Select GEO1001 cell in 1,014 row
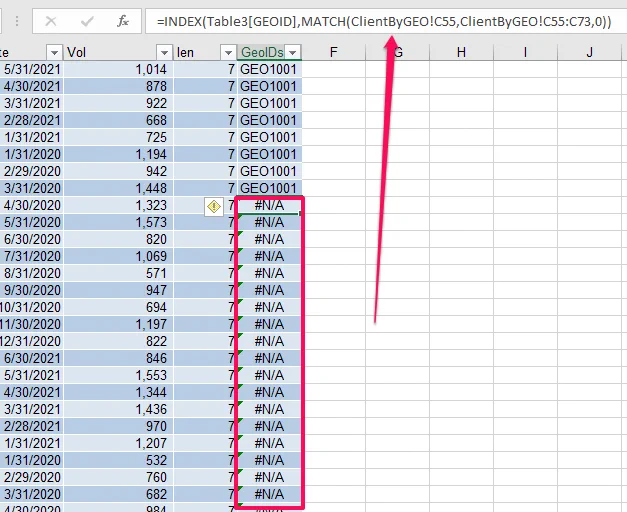This screenshot has width=627, height=512. pos(270,70)
